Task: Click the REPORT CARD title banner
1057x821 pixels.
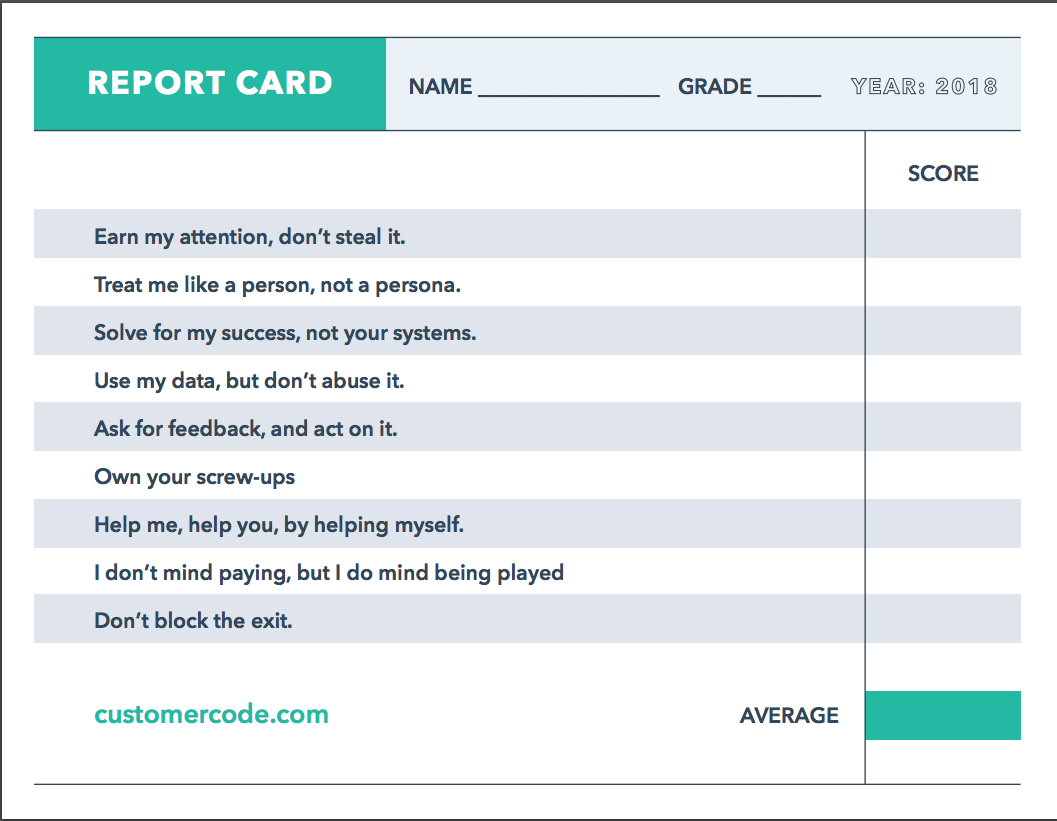Action: [210, 84]
